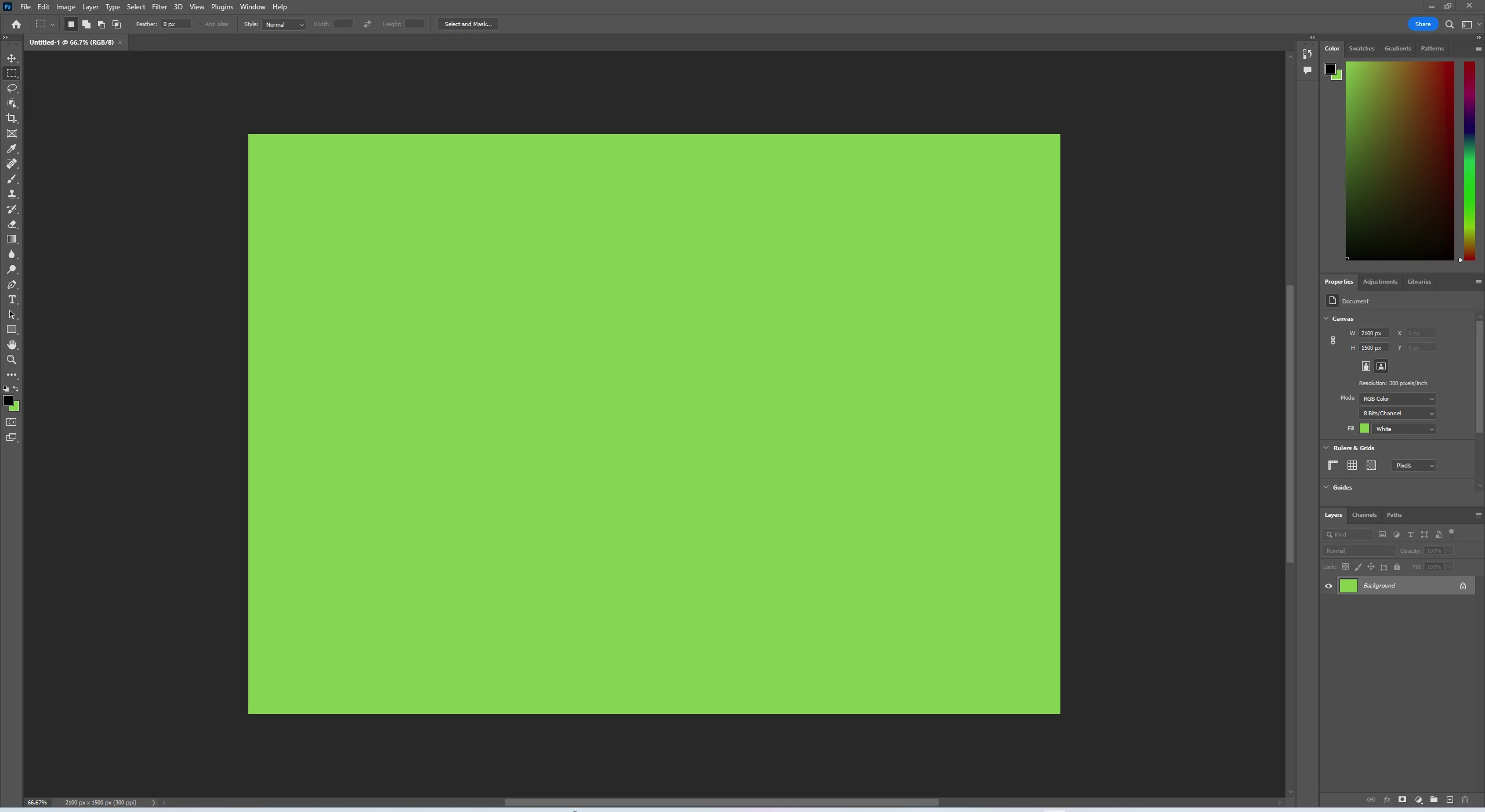1485x812 pixels.
Task: Hide the Background layer with the eye icon
Action: 1328,586
